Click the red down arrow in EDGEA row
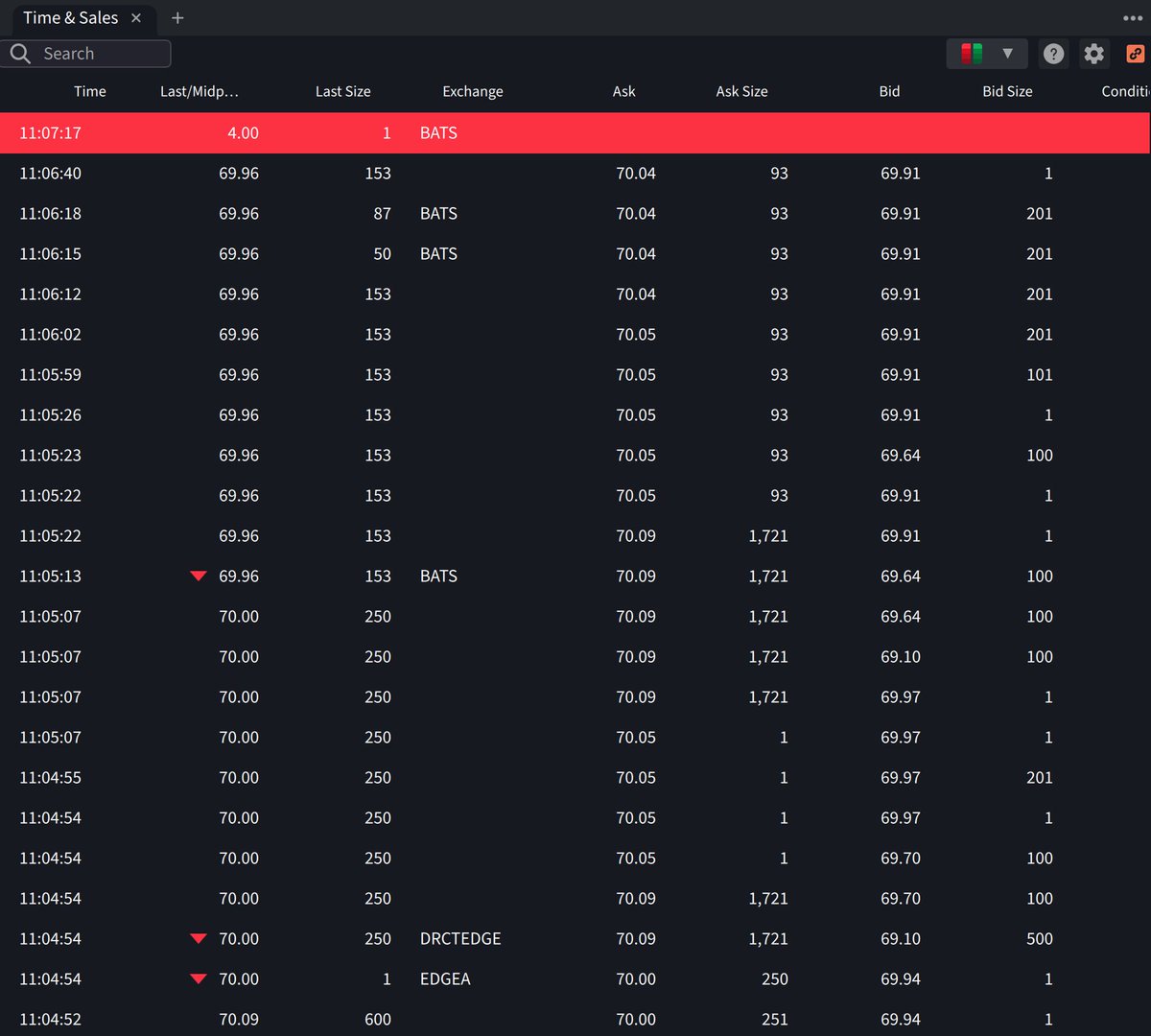Image resolution: width=1151 pixels, height=1036 pixels. pyautogui.click(x=199, y=978)
